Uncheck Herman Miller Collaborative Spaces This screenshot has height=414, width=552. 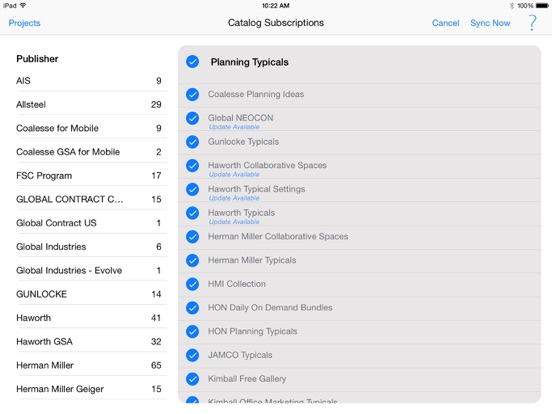pyautogui.click(x=193, y=237)
